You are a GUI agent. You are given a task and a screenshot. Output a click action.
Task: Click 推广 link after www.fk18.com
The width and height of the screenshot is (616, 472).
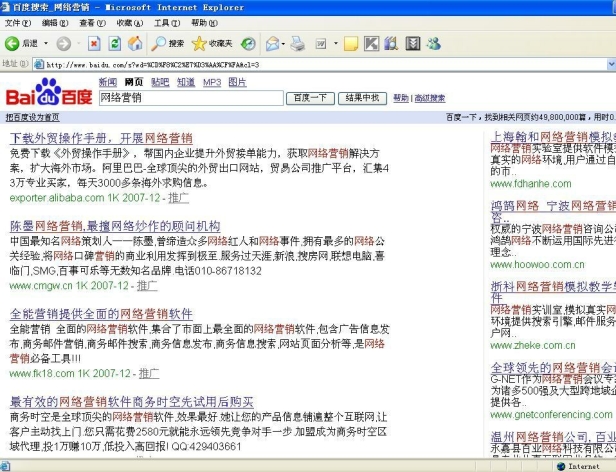pos(149,373)
